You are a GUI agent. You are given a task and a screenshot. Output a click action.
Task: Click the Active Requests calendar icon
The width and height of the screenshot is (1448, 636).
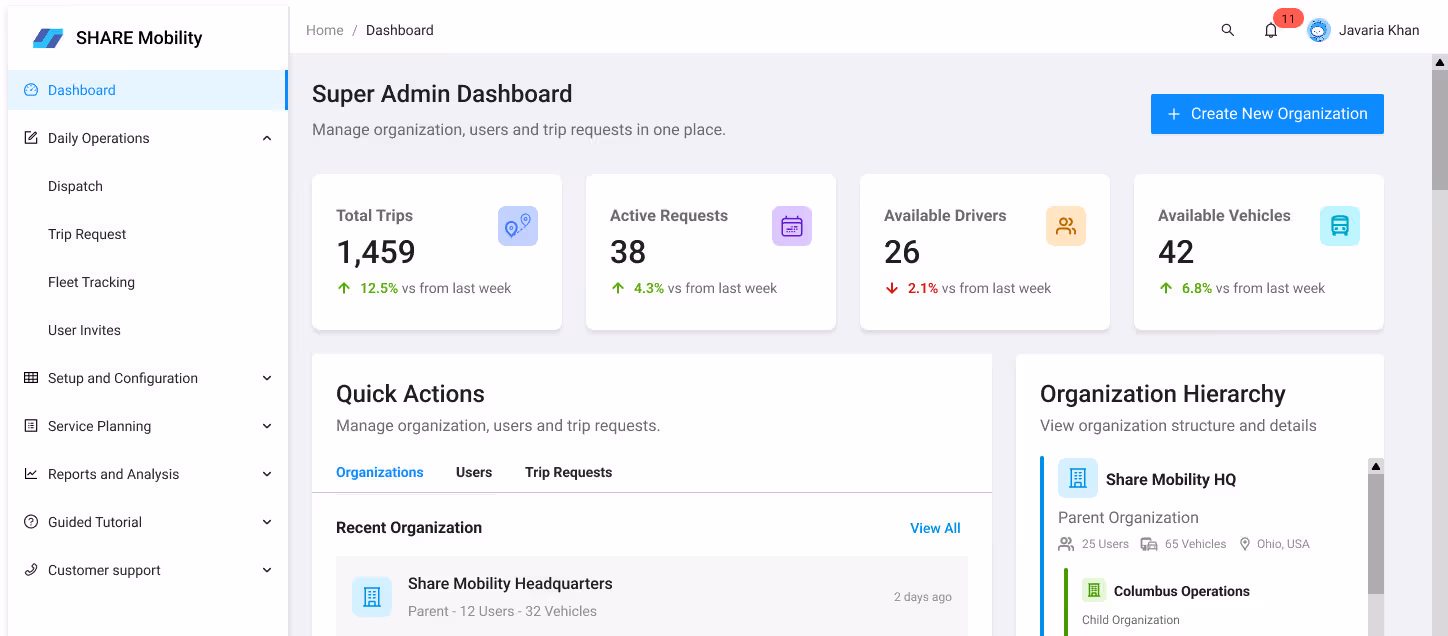(791, 226)
